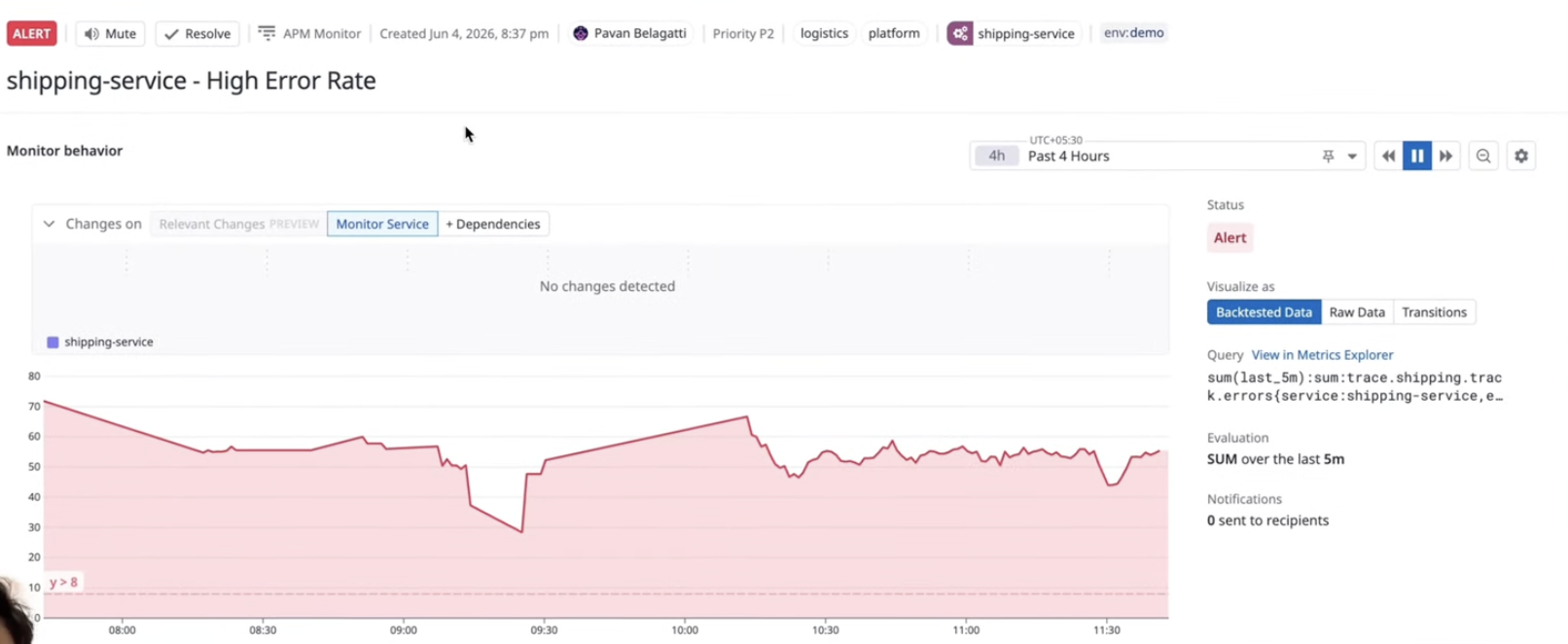Select Backtested Data visualization
The image size is (1568, 644).
[1264, 312]
